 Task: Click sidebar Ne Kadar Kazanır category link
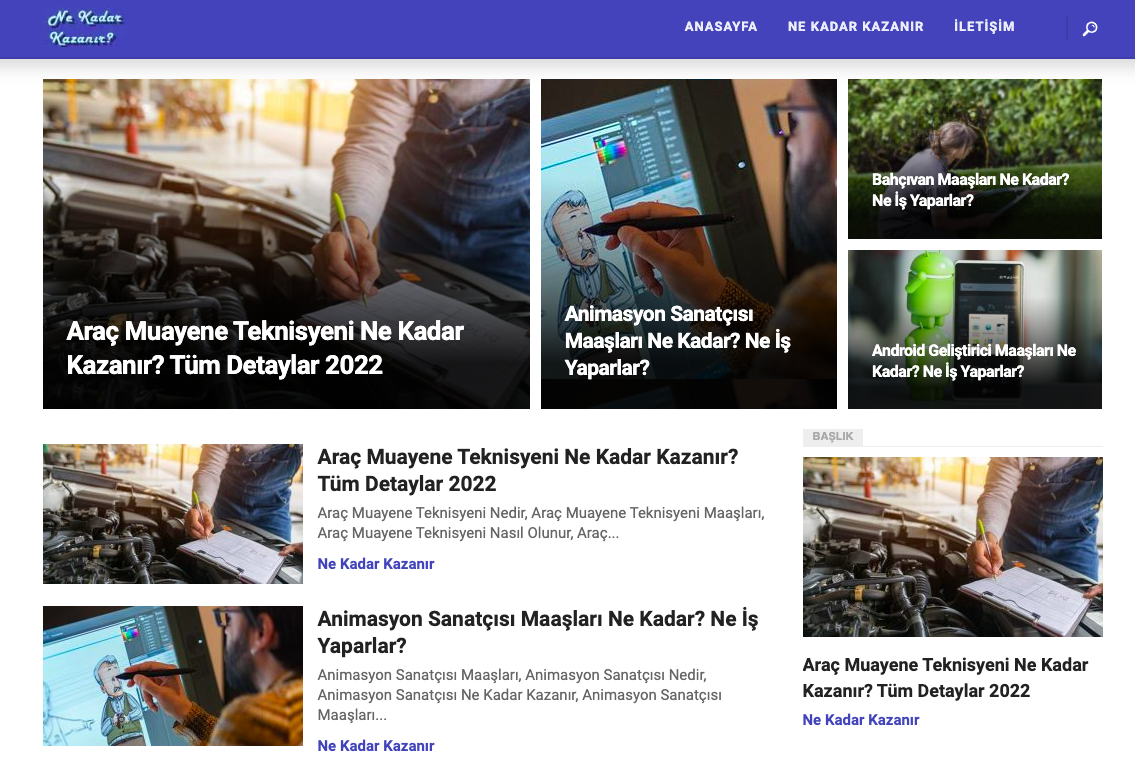(861, 720)
